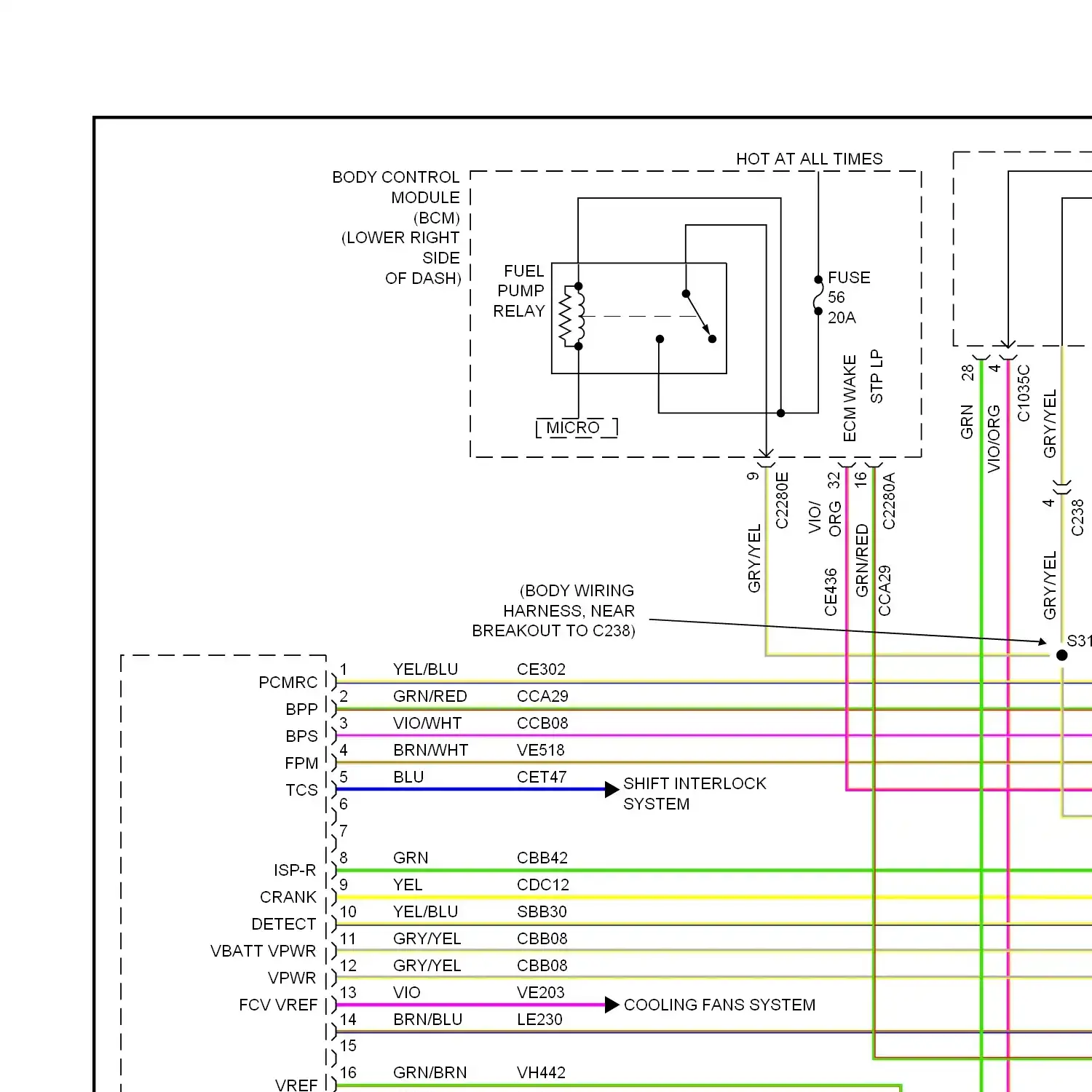Select circuit code CBB42
Screen dimensions: 1092x1092
point(542,858)
